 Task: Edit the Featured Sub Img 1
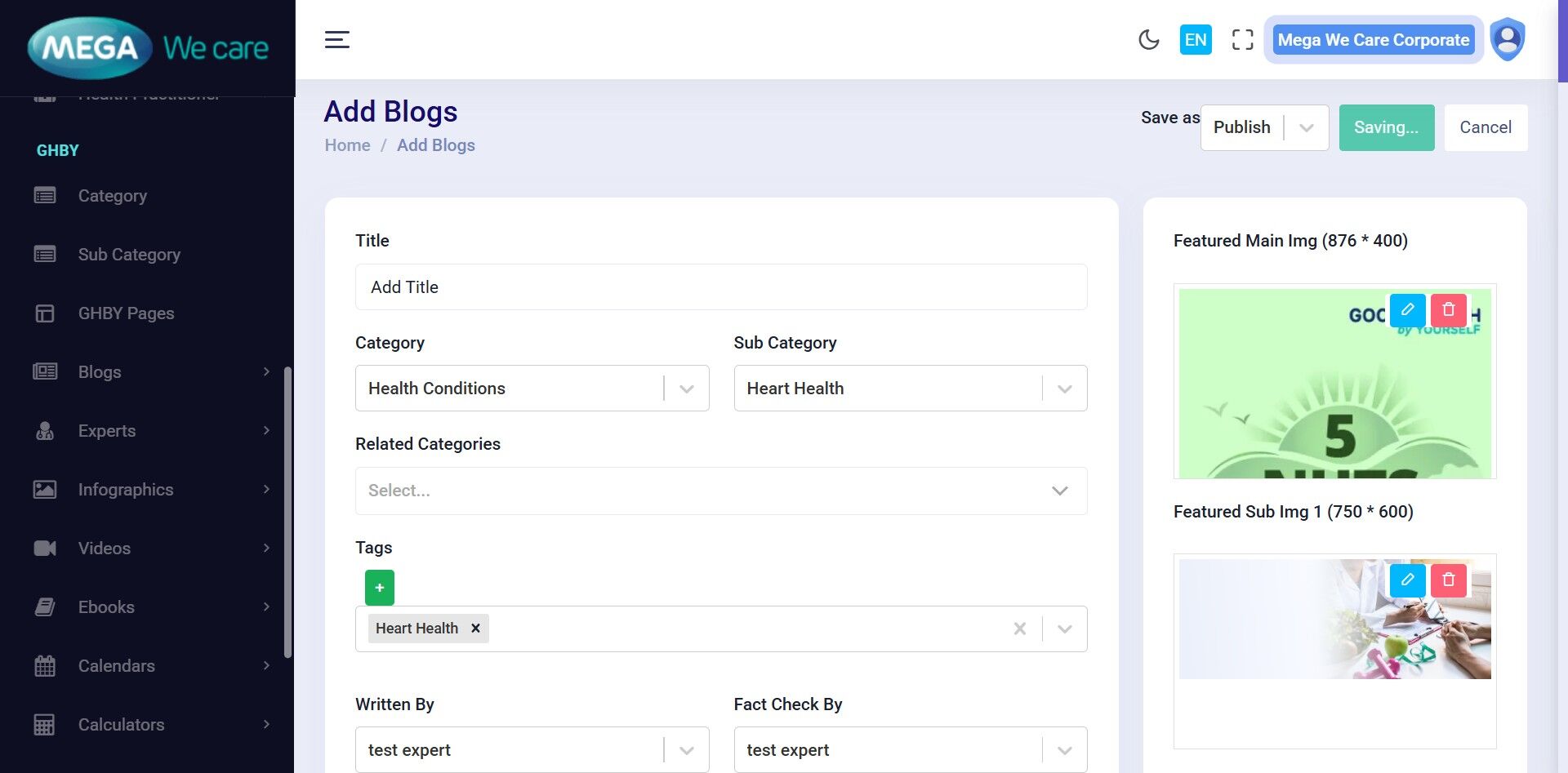point(1407,580)
